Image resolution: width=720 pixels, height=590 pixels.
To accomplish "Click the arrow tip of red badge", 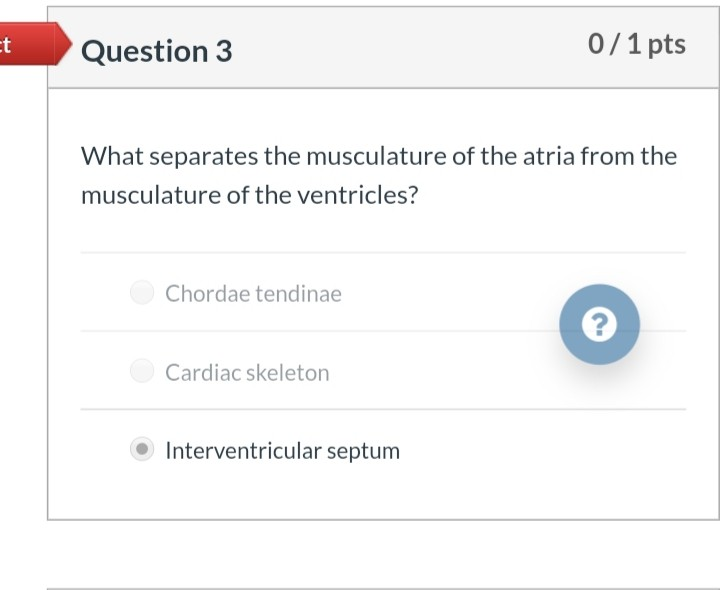I will pyautogui.click(x=64, y=44).
